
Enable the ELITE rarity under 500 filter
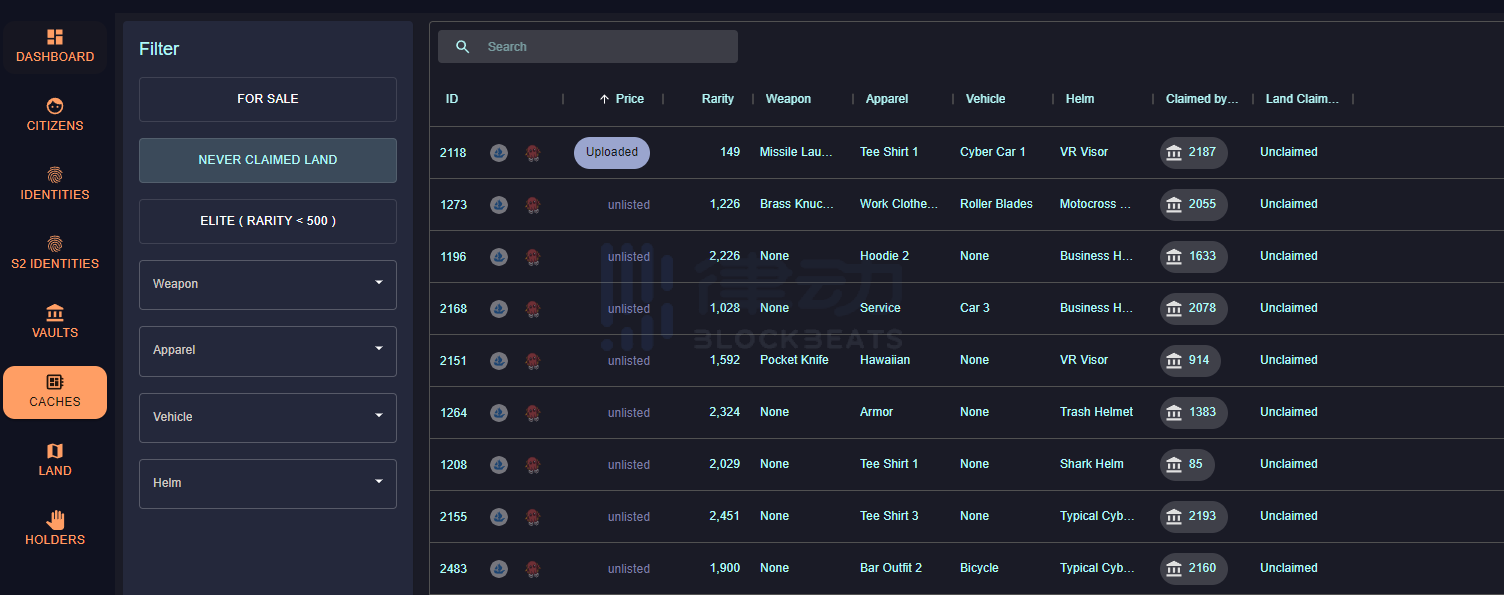pos(268,221)
